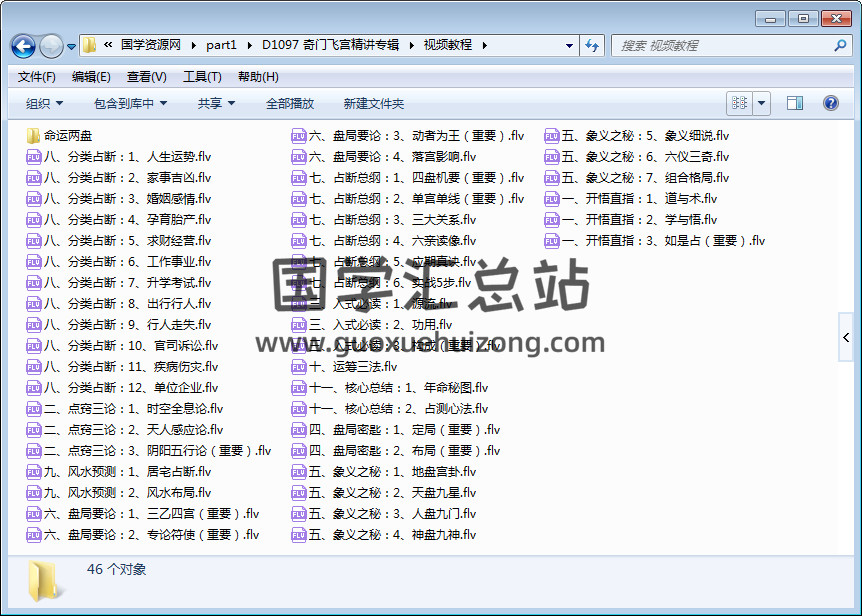Image resolution: width=862 pixels, height=616 pixels.
Task: Expand the 组织 dropdown menu
Action: 44,103
